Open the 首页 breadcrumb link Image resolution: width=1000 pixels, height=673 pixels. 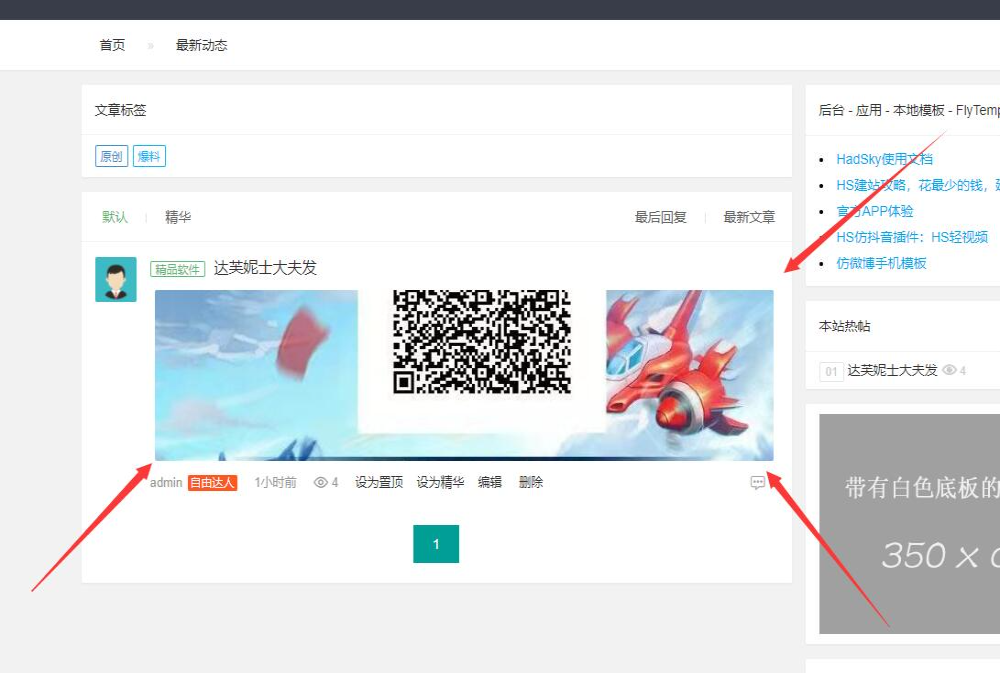click(112, 45)
